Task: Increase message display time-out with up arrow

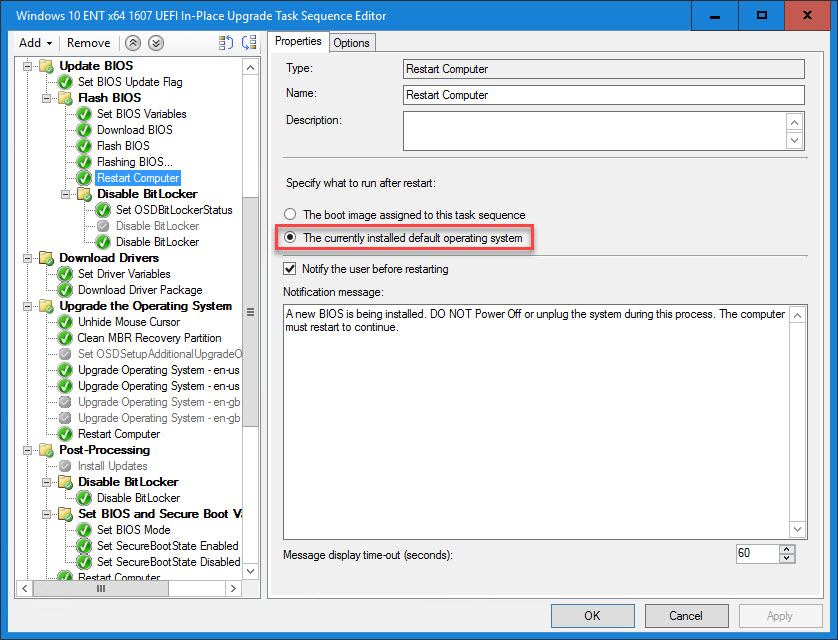Action: pos(787,549)
